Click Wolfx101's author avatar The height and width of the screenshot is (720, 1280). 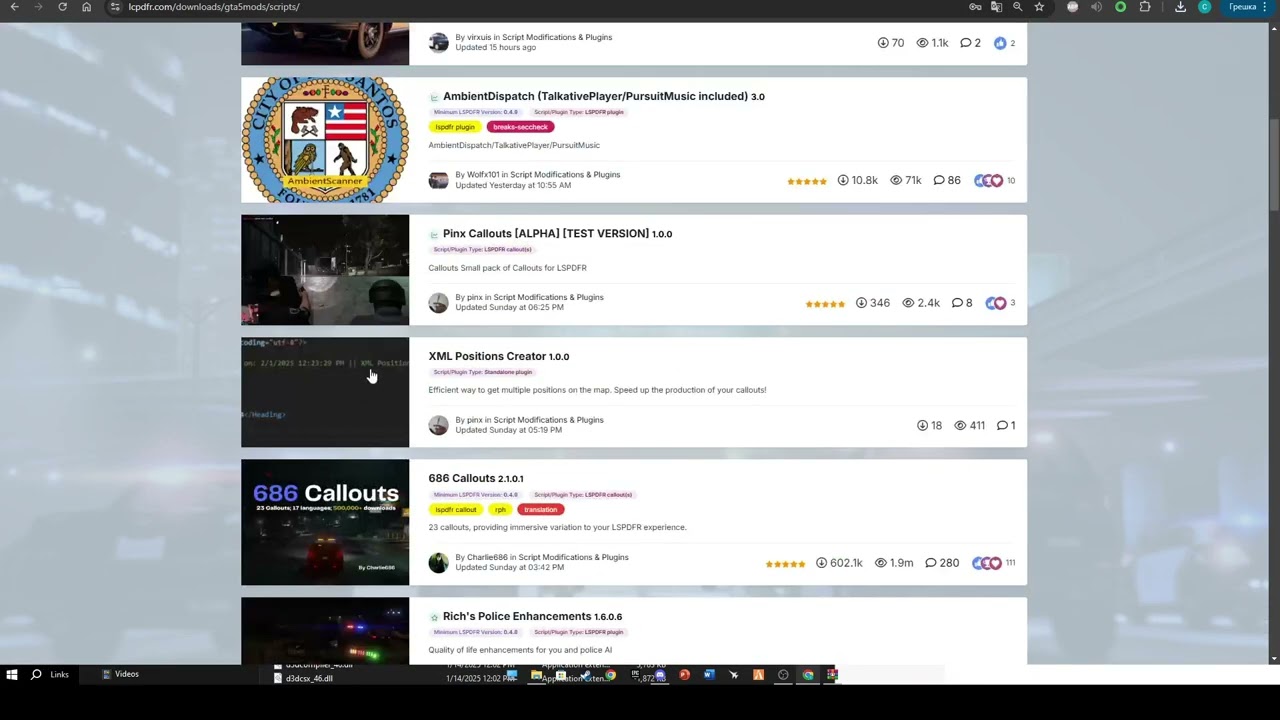click(x=438, y=180)
